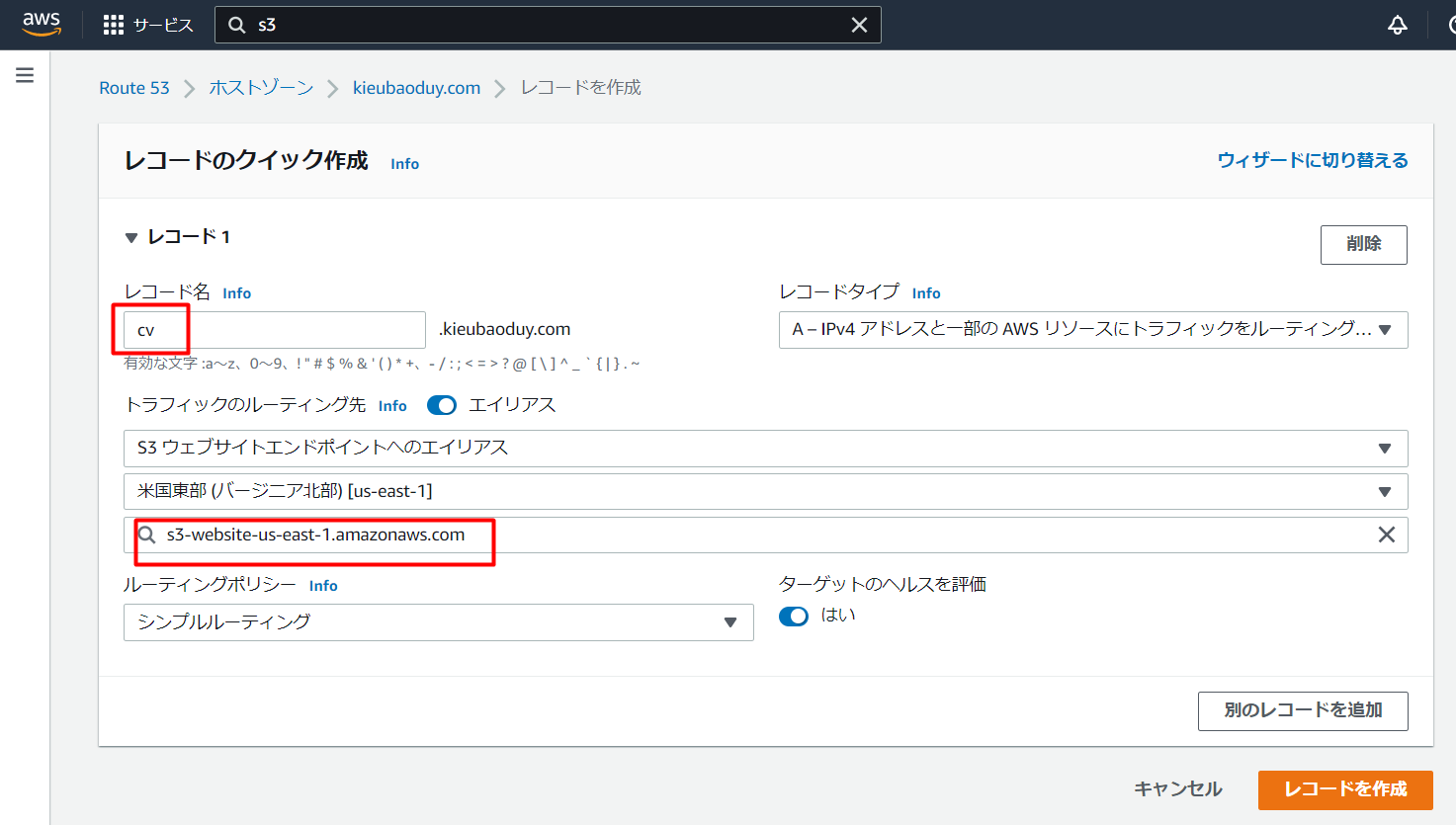Open the サービス menu

(148, 25)
